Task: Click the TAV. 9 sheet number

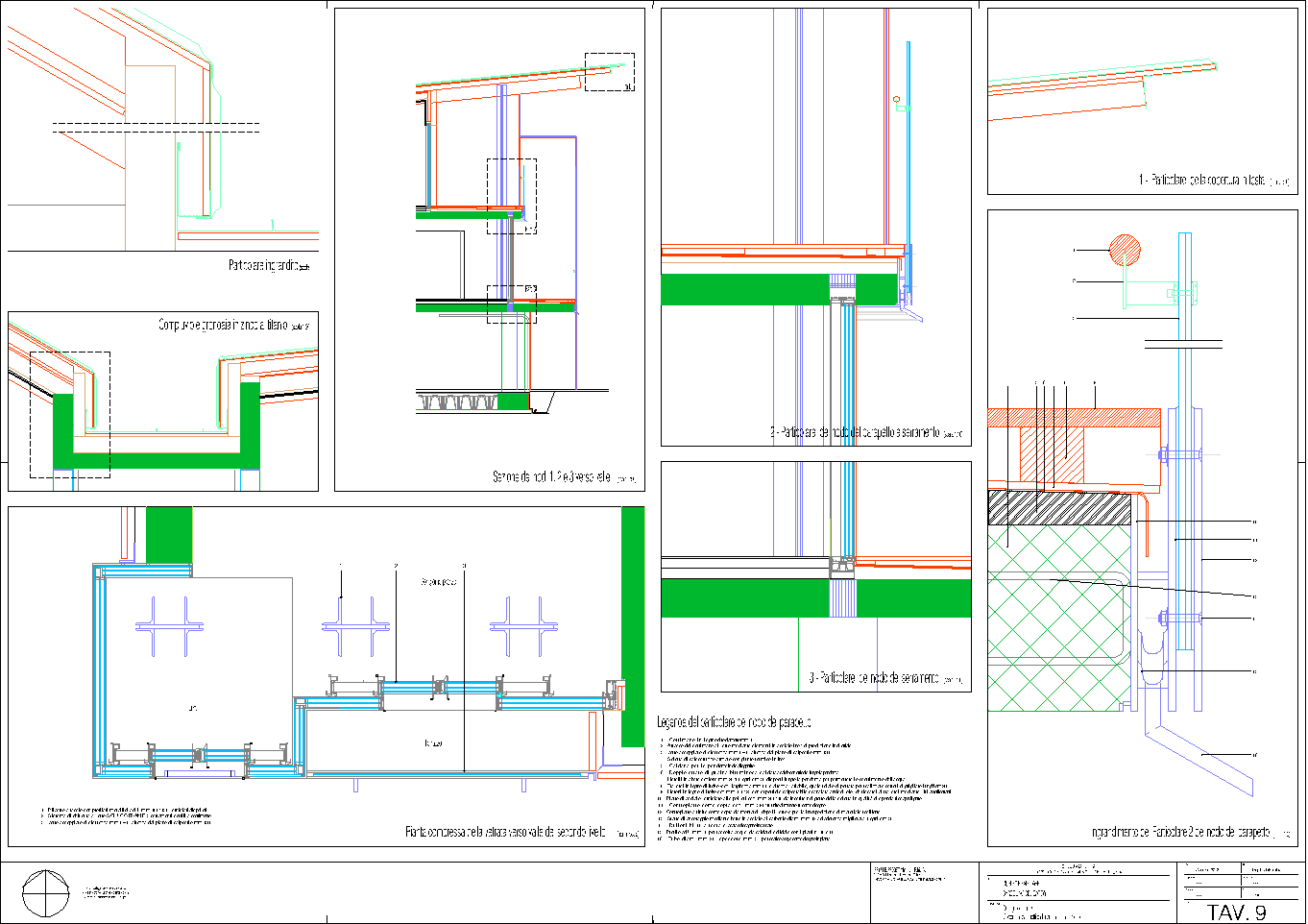Action: point(1236,912)
